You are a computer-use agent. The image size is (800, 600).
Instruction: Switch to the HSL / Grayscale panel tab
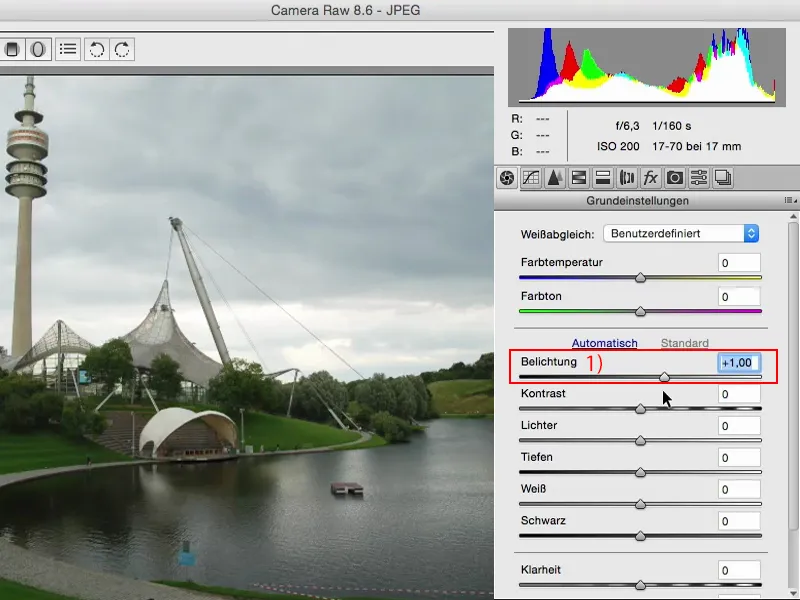pyautogui.click(x=579, y=178)
